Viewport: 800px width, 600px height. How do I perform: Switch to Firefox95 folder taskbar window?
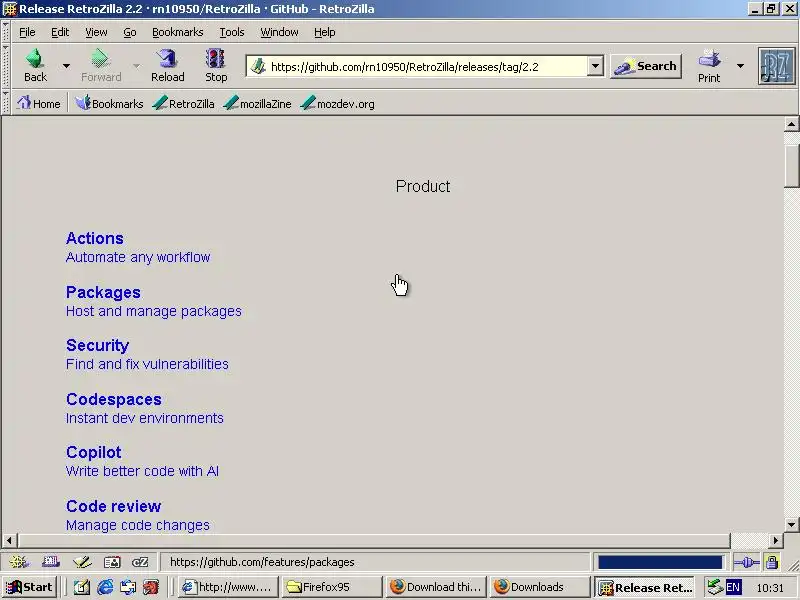click(x=331, y=587)
